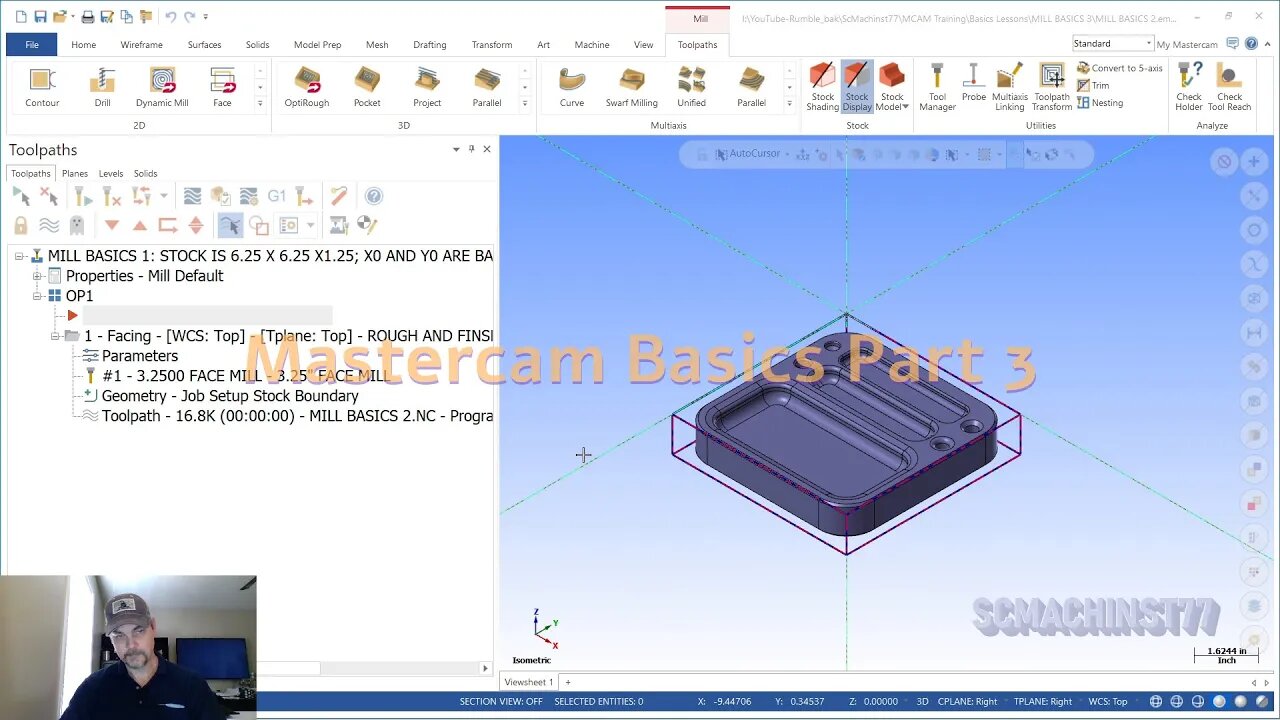Run Check Tool Reach
1280x720 pixels.
click(x=1230, y=88)
